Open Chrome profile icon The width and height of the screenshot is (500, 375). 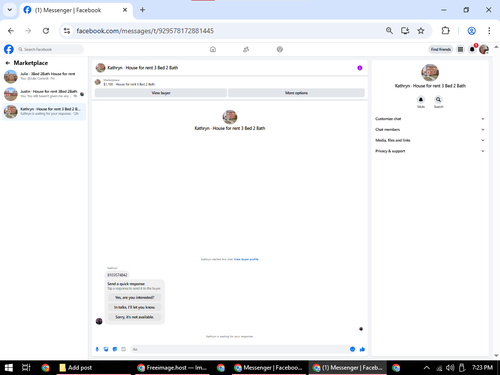pos(471,31)
